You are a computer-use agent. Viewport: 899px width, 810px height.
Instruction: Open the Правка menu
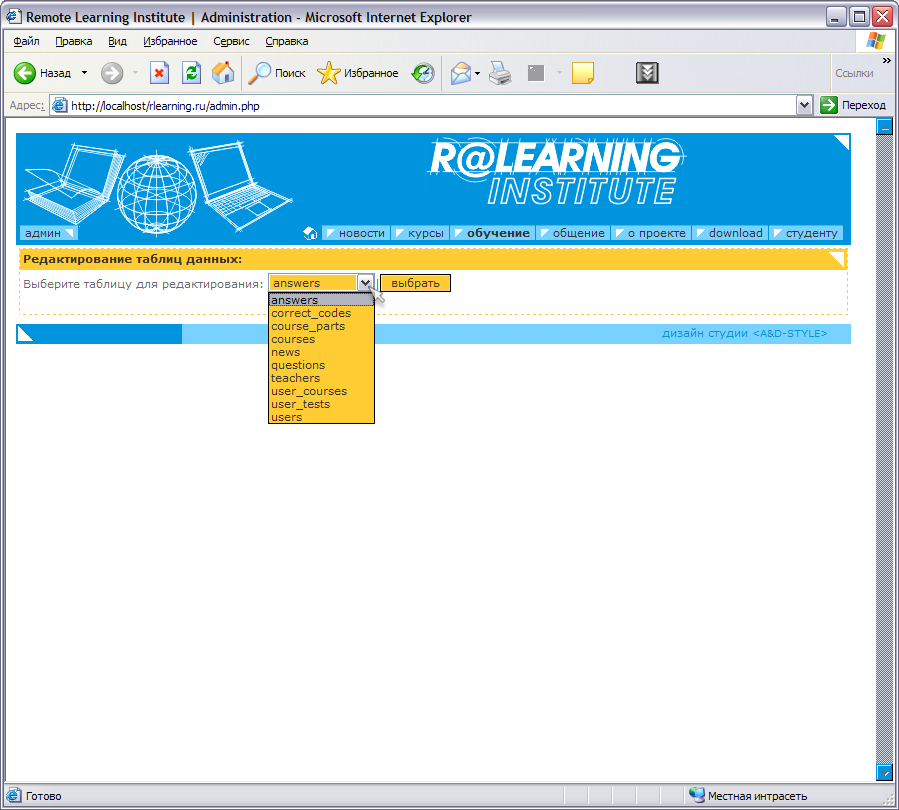[73, 41]
